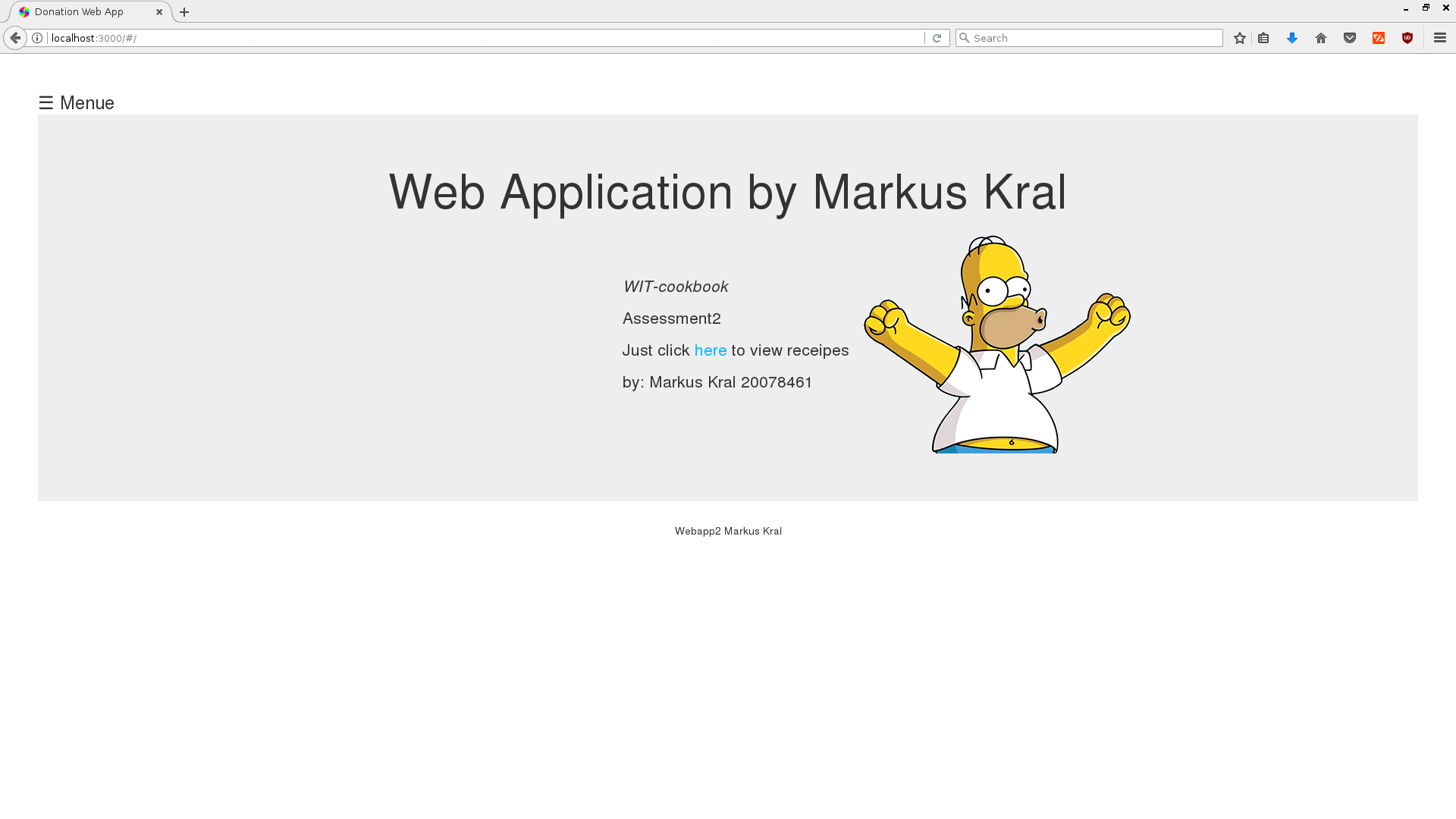Focus the browser Search field

(x=1092, y=38)
